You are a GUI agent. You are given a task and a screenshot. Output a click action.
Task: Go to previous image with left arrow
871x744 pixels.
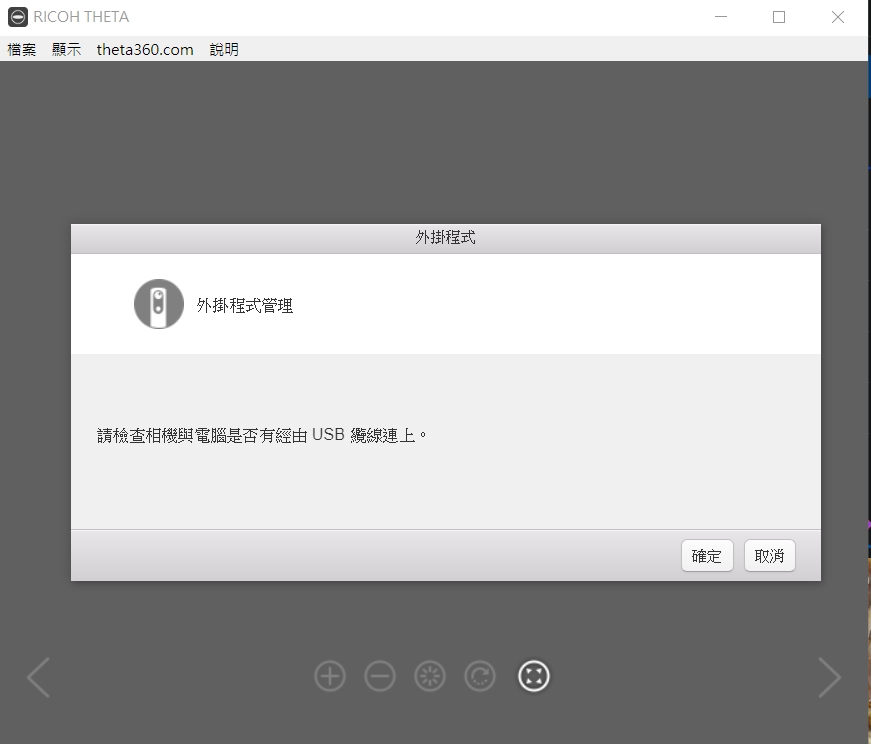[x=38, y=677]
